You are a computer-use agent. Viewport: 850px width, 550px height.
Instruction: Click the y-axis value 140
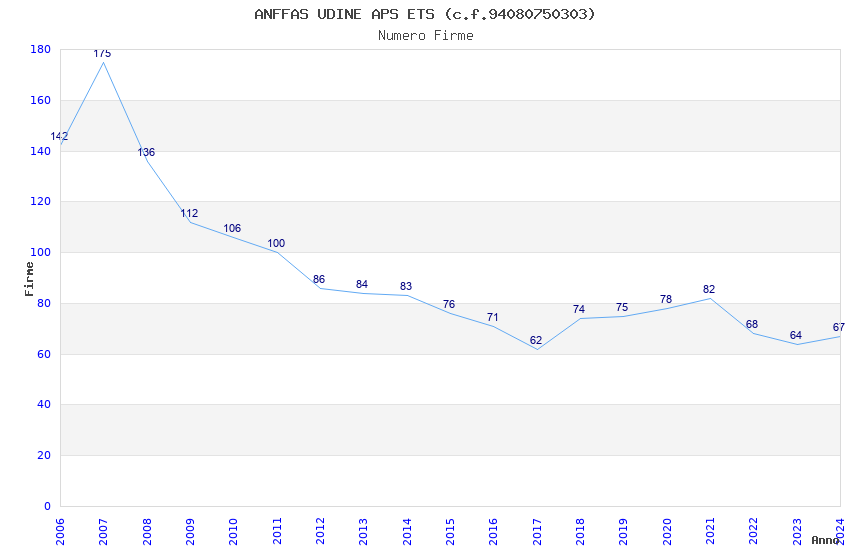point(41,151)
